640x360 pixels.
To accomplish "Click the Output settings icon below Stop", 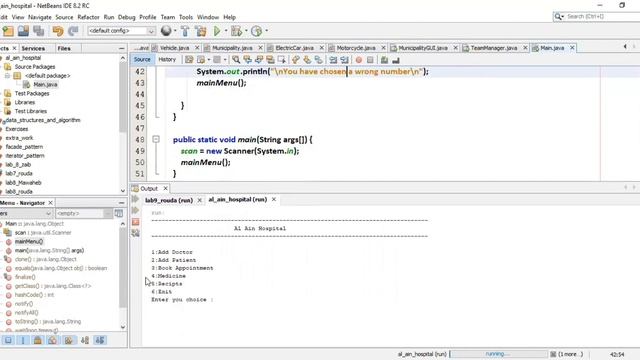I will pyautogui.click(x=136, y=233).
